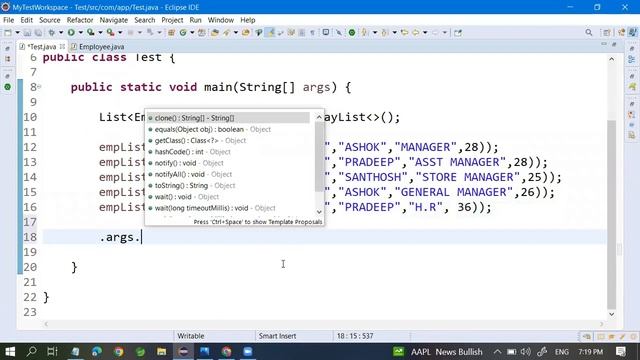Image resolution: width=640 pixels, height=360 pixels.
Task: Choose getClass() completion proposal
Action: point(228,140)
